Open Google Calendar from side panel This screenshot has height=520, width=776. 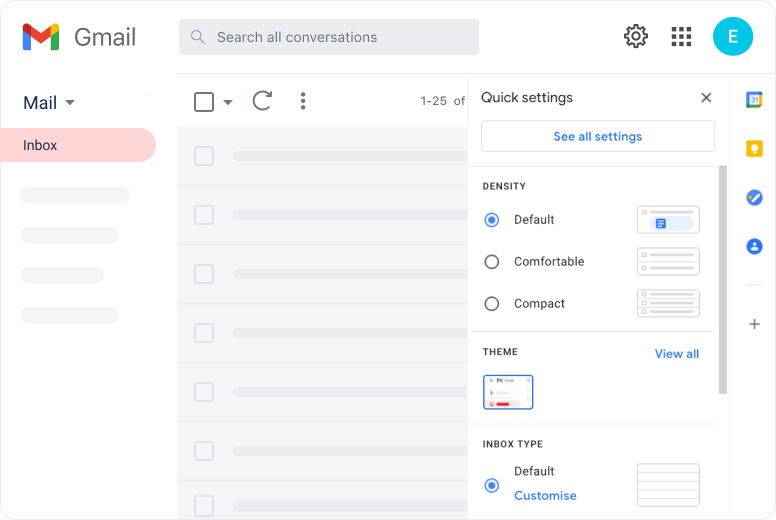pos(754,99)
